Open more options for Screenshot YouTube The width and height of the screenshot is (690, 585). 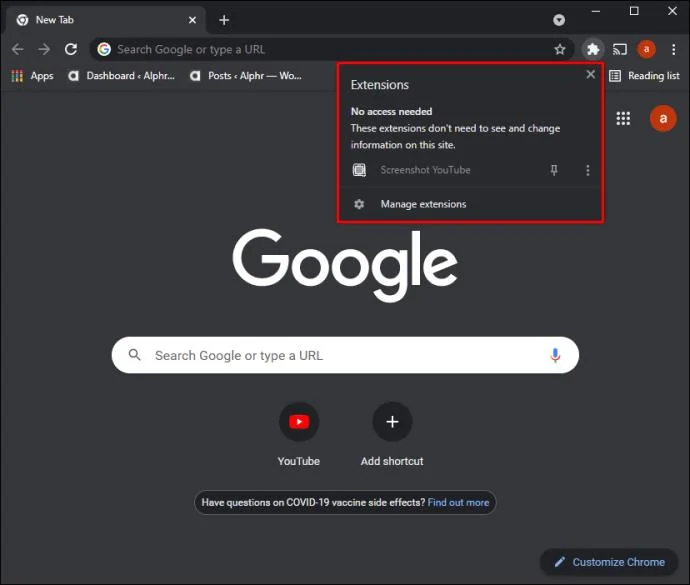587,170
